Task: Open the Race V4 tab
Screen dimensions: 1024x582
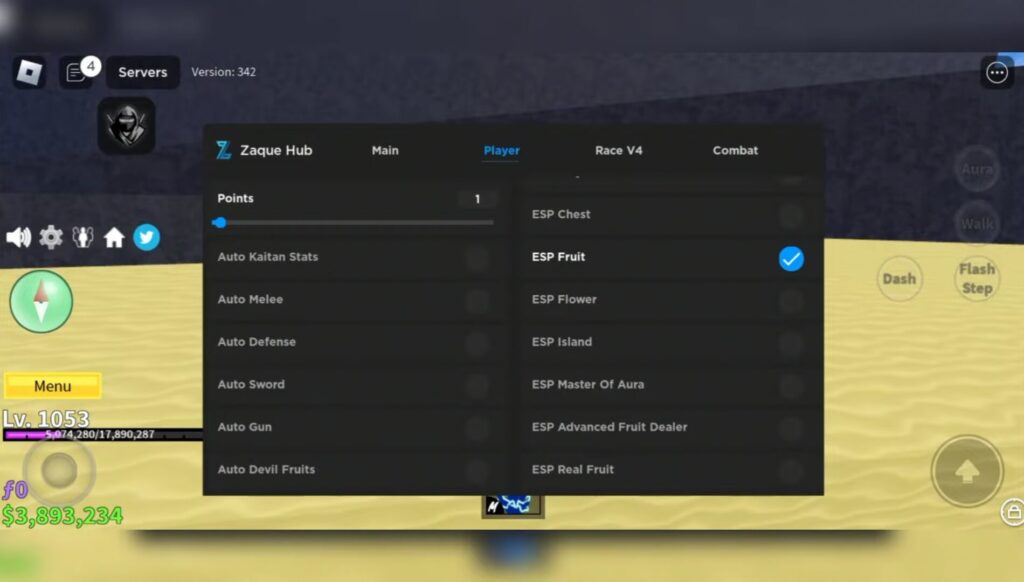Action: pyautogui.click(x=618, y=150)
